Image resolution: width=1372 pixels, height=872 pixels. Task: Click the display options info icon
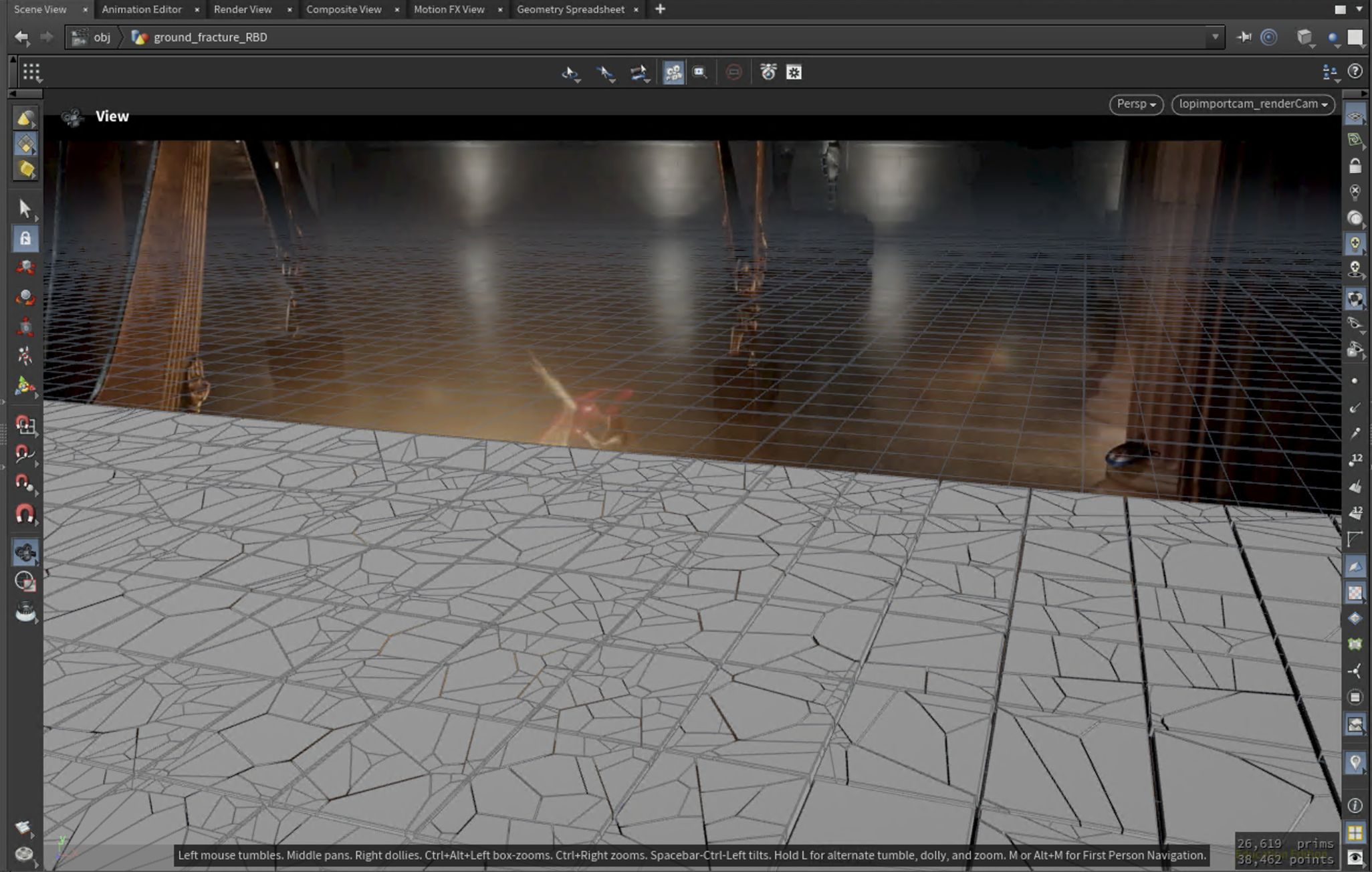1355,806
